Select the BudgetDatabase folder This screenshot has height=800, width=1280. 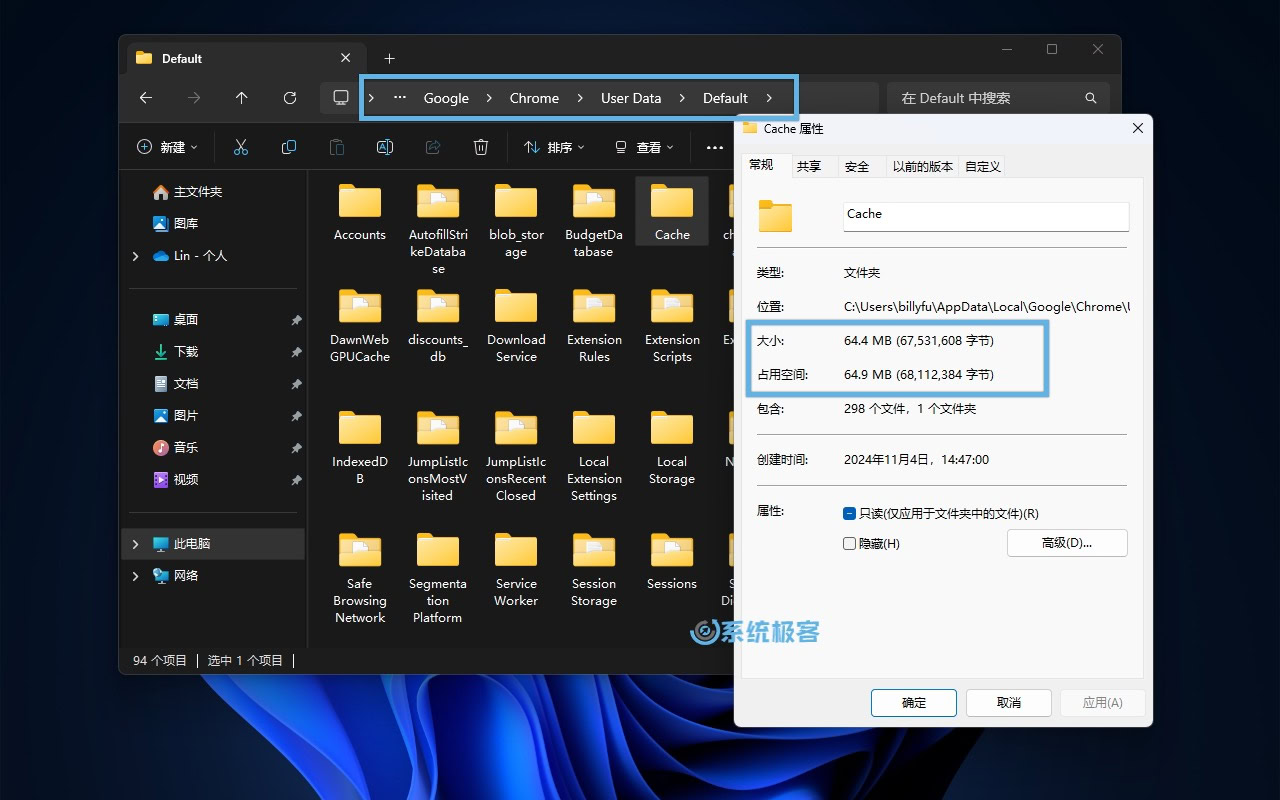[x=594, y=221]
